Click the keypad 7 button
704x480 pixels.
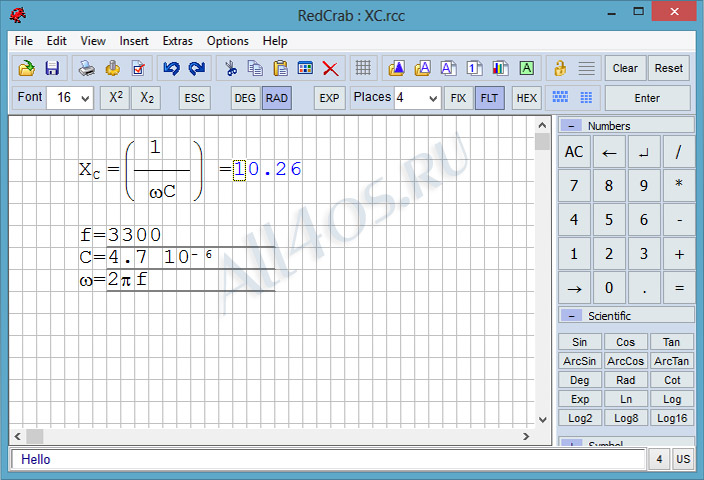574,185
